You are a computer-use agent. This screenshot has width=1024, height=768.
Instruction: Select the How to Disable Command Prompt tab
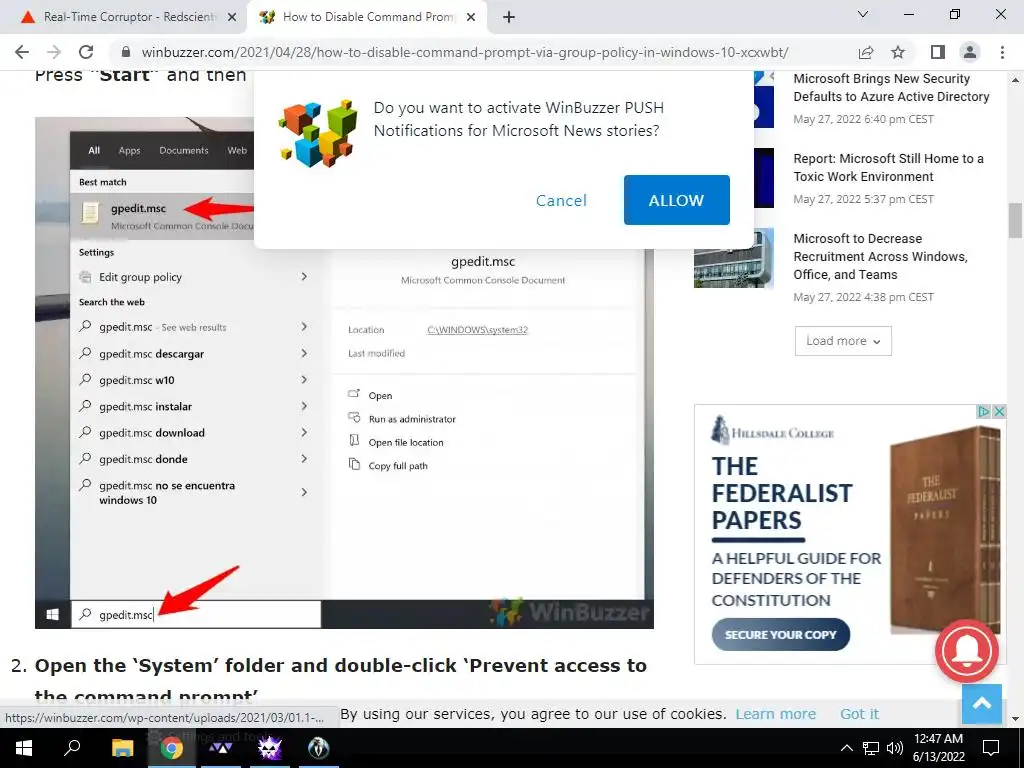(x=366, y=17)
